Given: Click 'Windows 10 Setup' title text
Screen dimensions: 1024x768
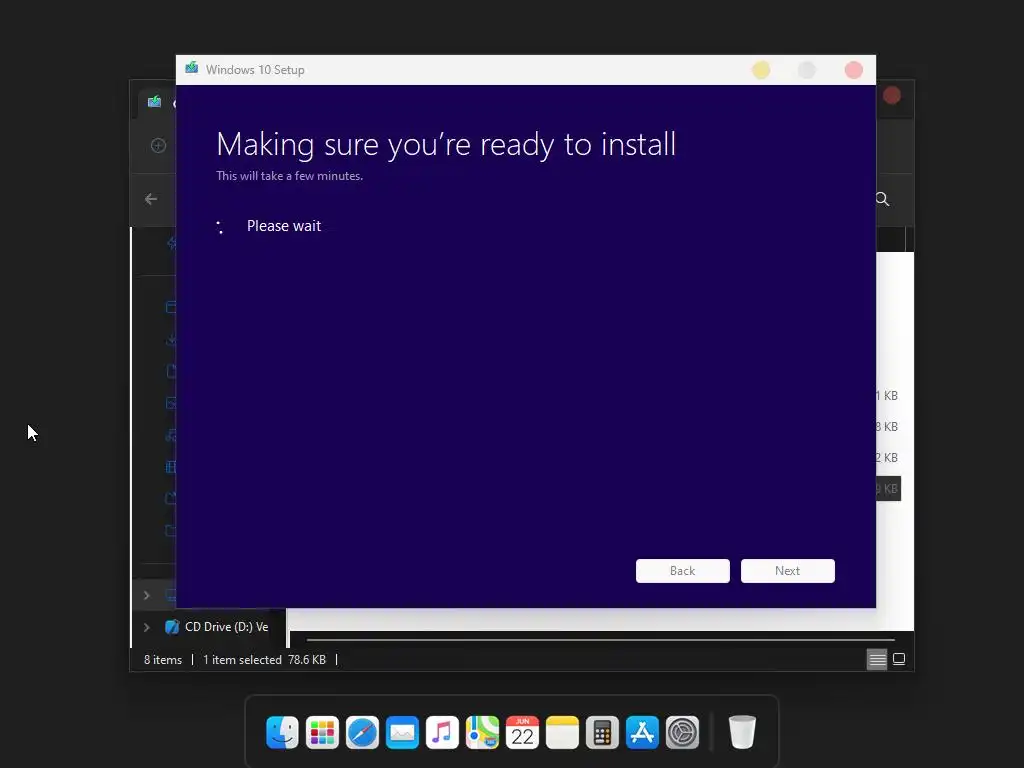Looking at the screenshot, I should point(255,70).
